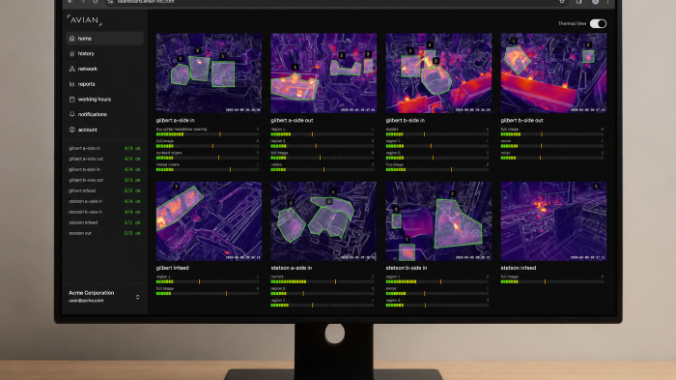Click the stetson infeed card title
This screenshot has width=676, height=380.
coord(518,268)
